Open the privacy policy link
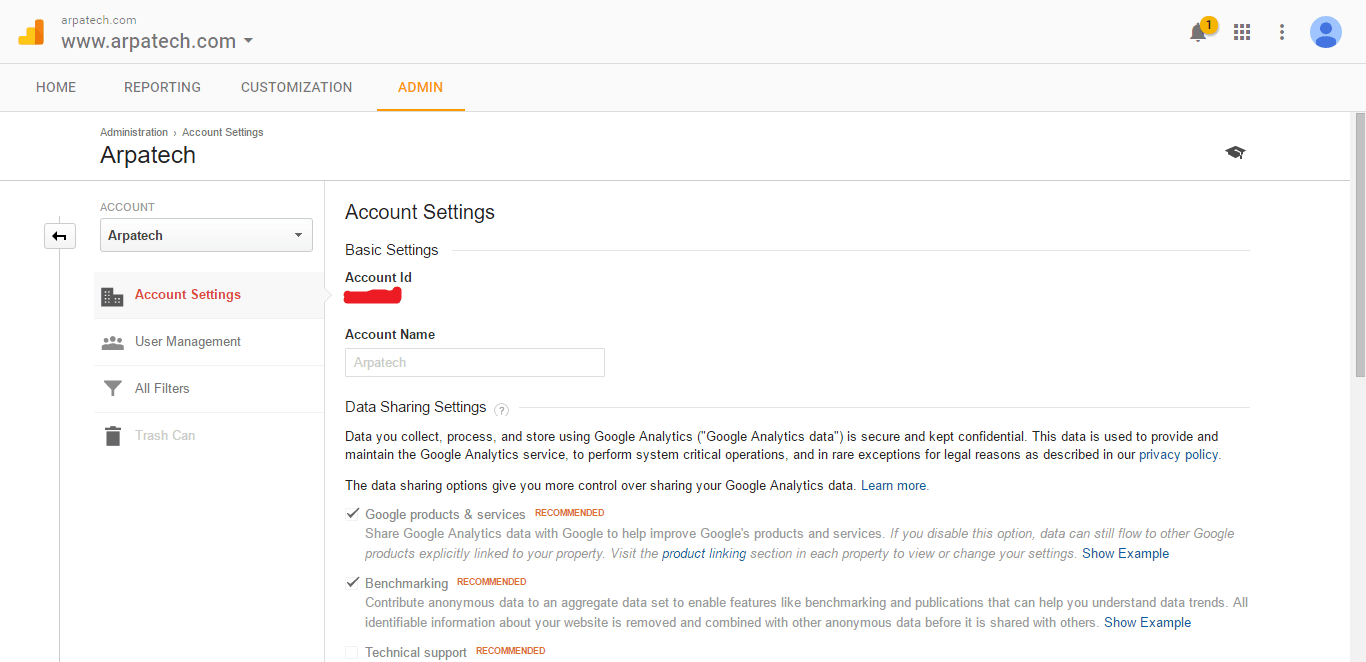The width and height of the screenshot is (1366, 662). click(x=1178, y=454)
